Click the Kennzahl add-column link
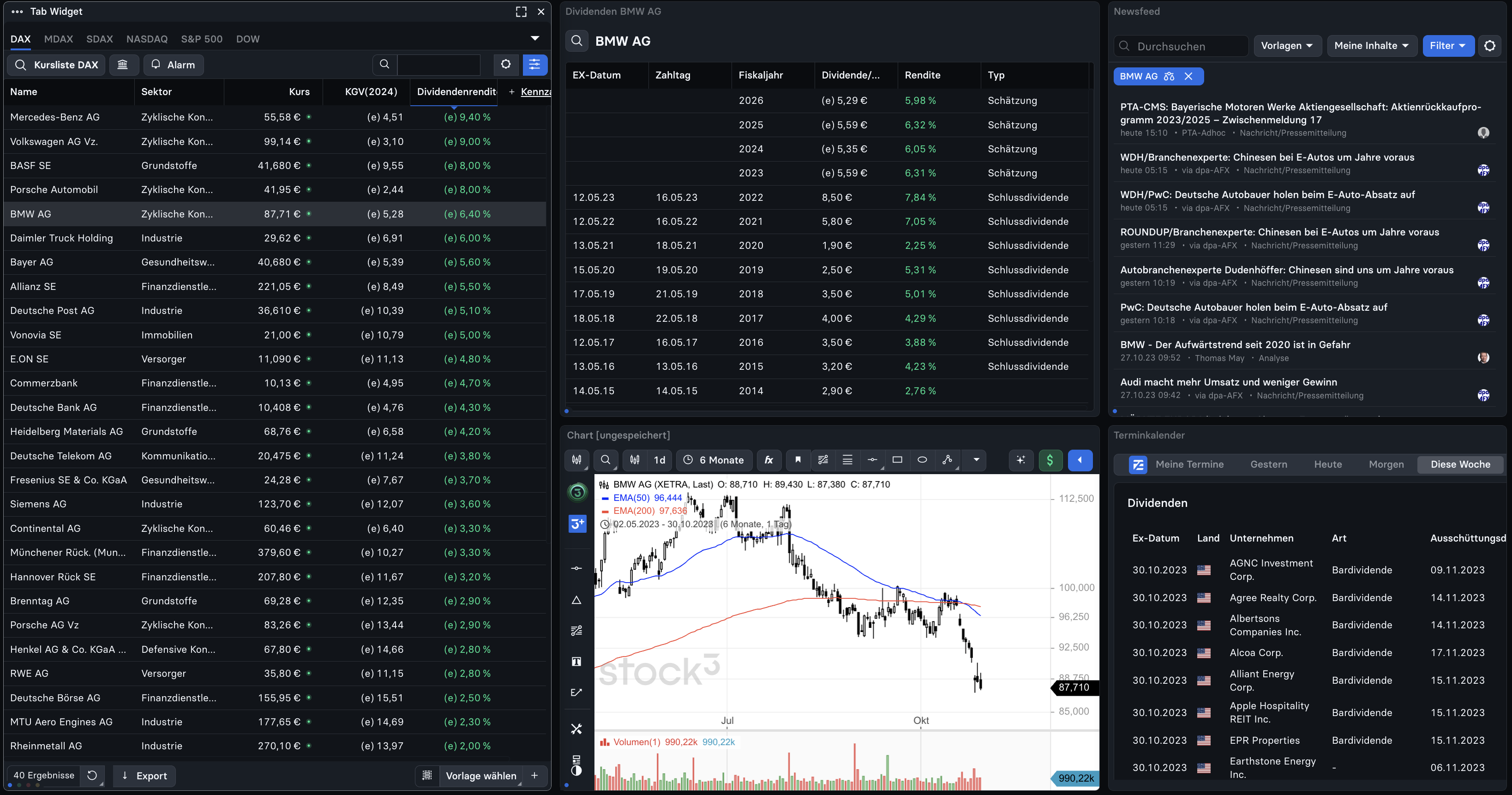Screen dimensions: 1512x795 click(535, 91)
